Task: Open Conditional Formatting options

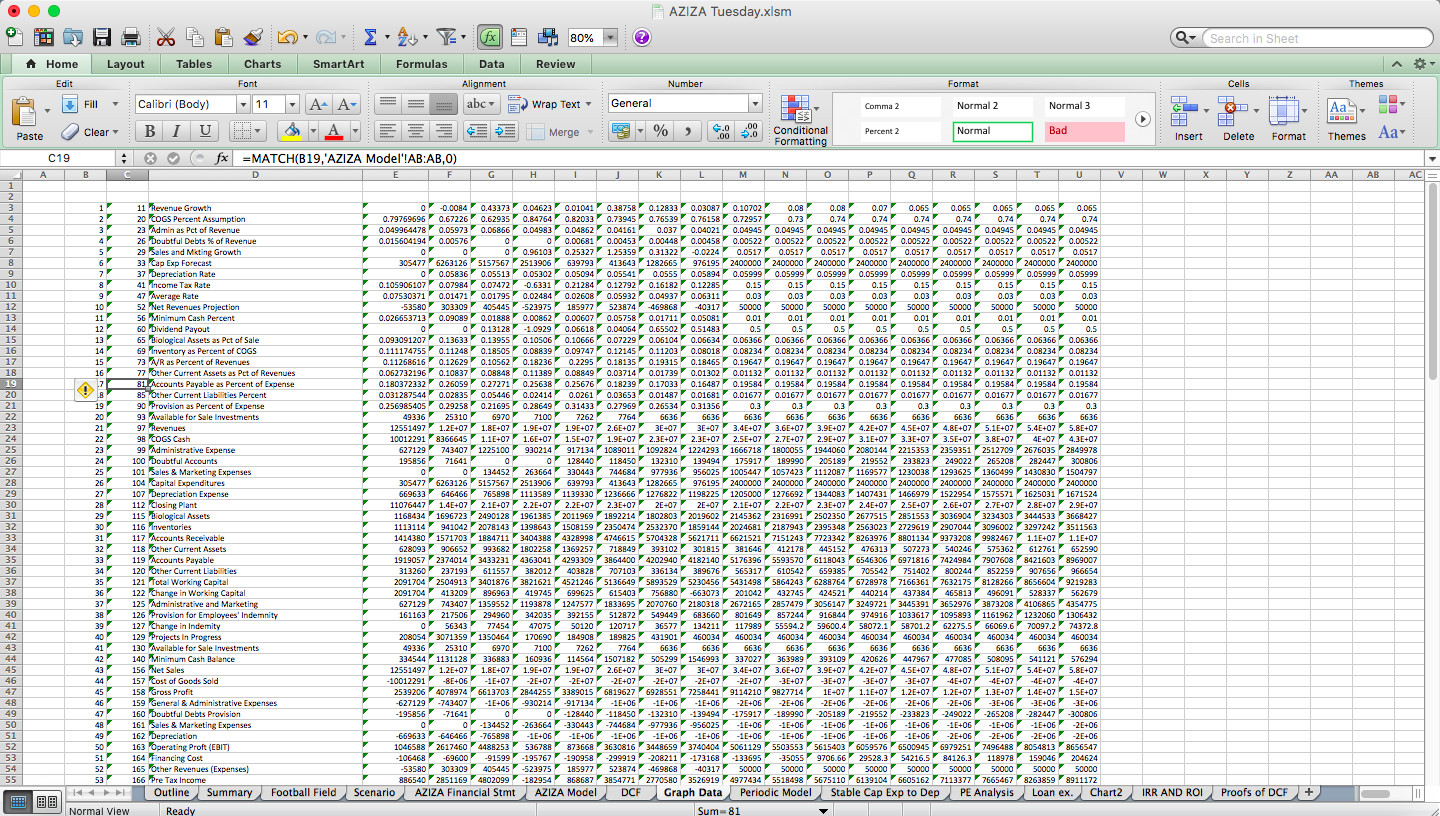Action: pos(799,118)
